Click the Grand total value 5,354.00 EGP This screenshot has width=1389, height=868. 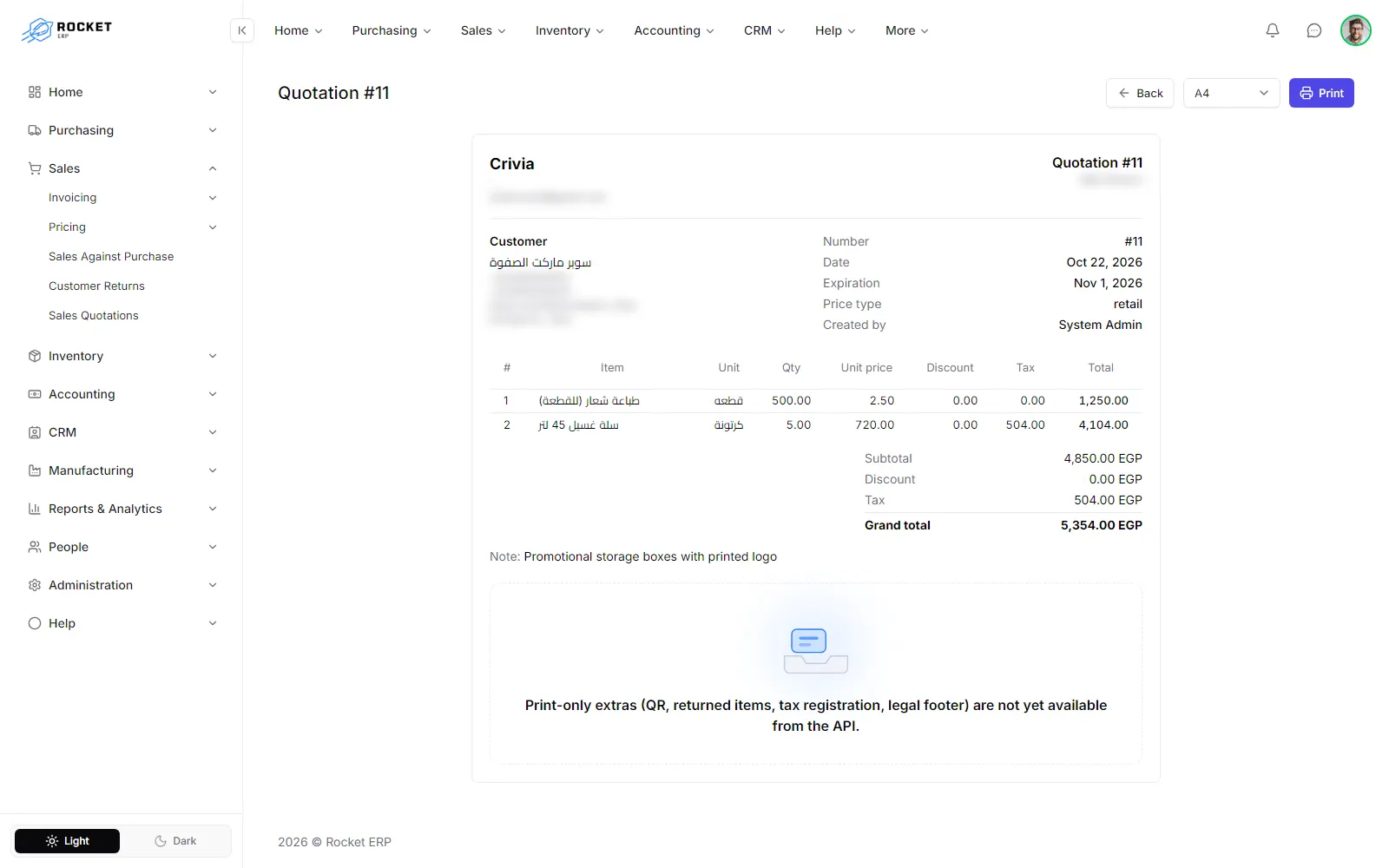1101,525
